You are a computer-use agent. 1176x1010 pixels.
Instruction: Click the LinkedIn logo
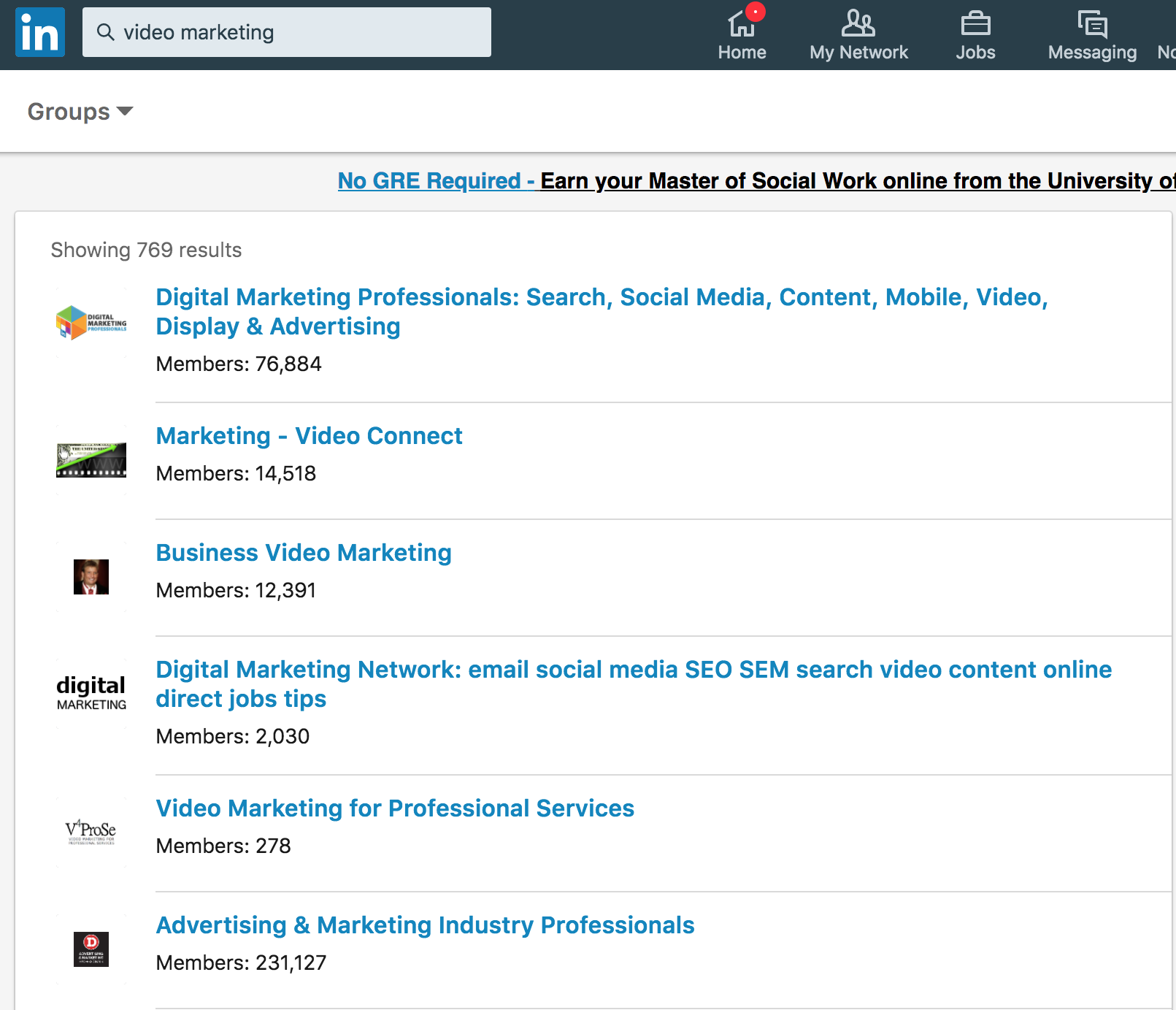click(x=40, y=32)
